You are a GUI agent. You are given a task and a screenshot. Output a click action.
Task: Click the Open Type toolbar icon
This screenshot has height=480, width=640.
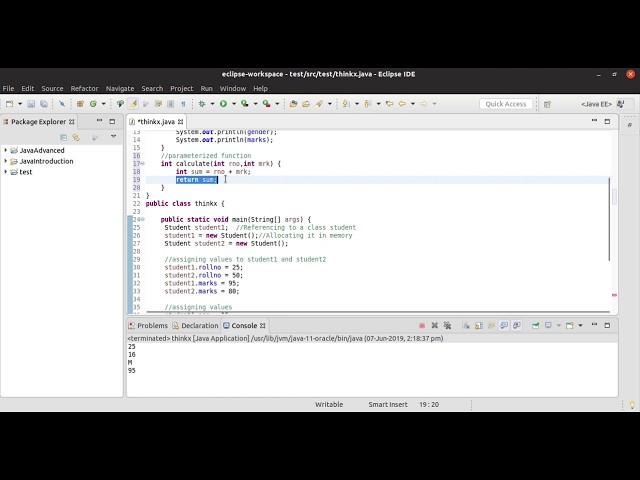pyautogui.click(x=293, y=104)
